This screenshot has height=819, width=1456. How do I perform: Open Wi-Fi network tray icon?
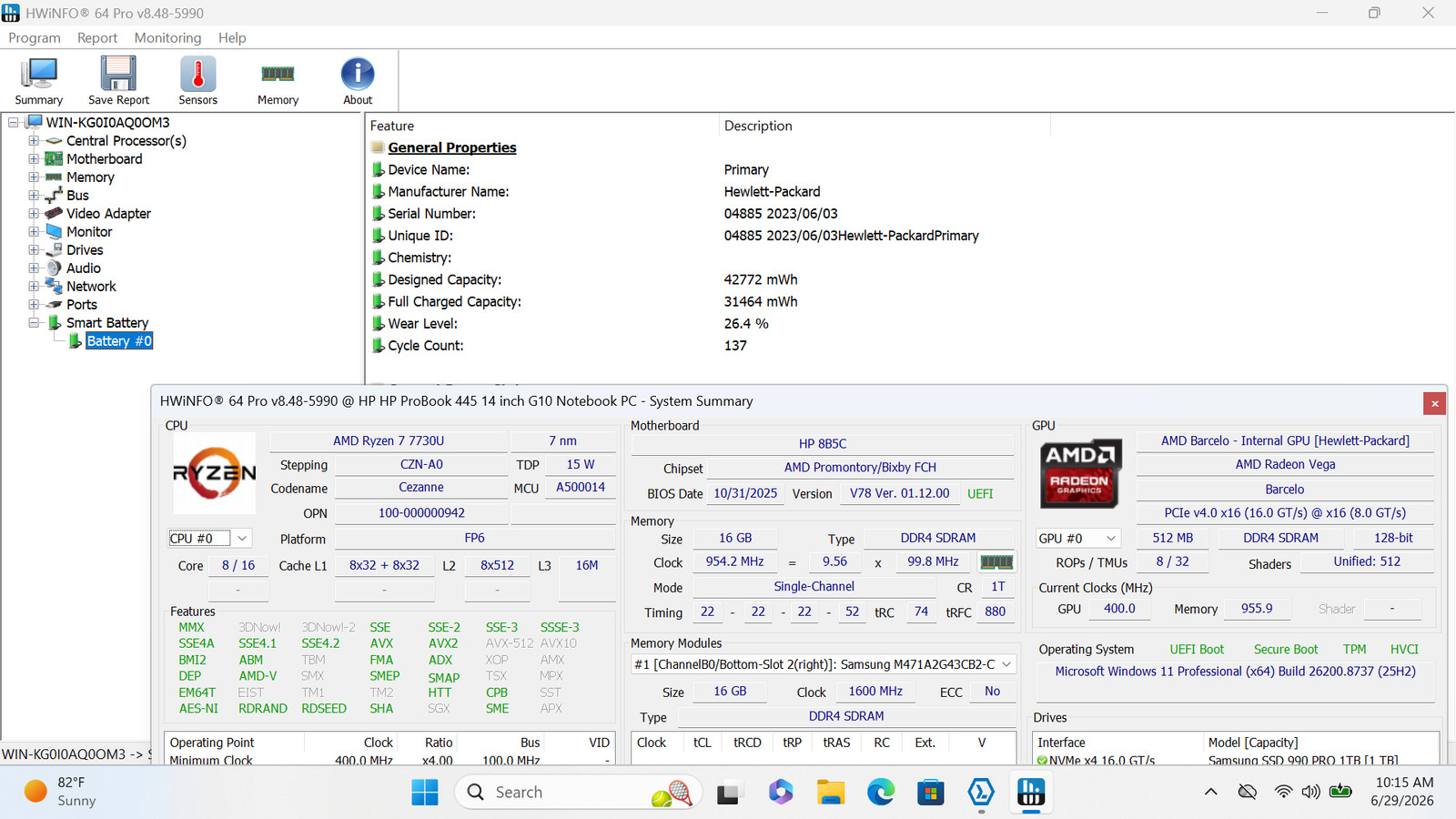click(1283, 792)
